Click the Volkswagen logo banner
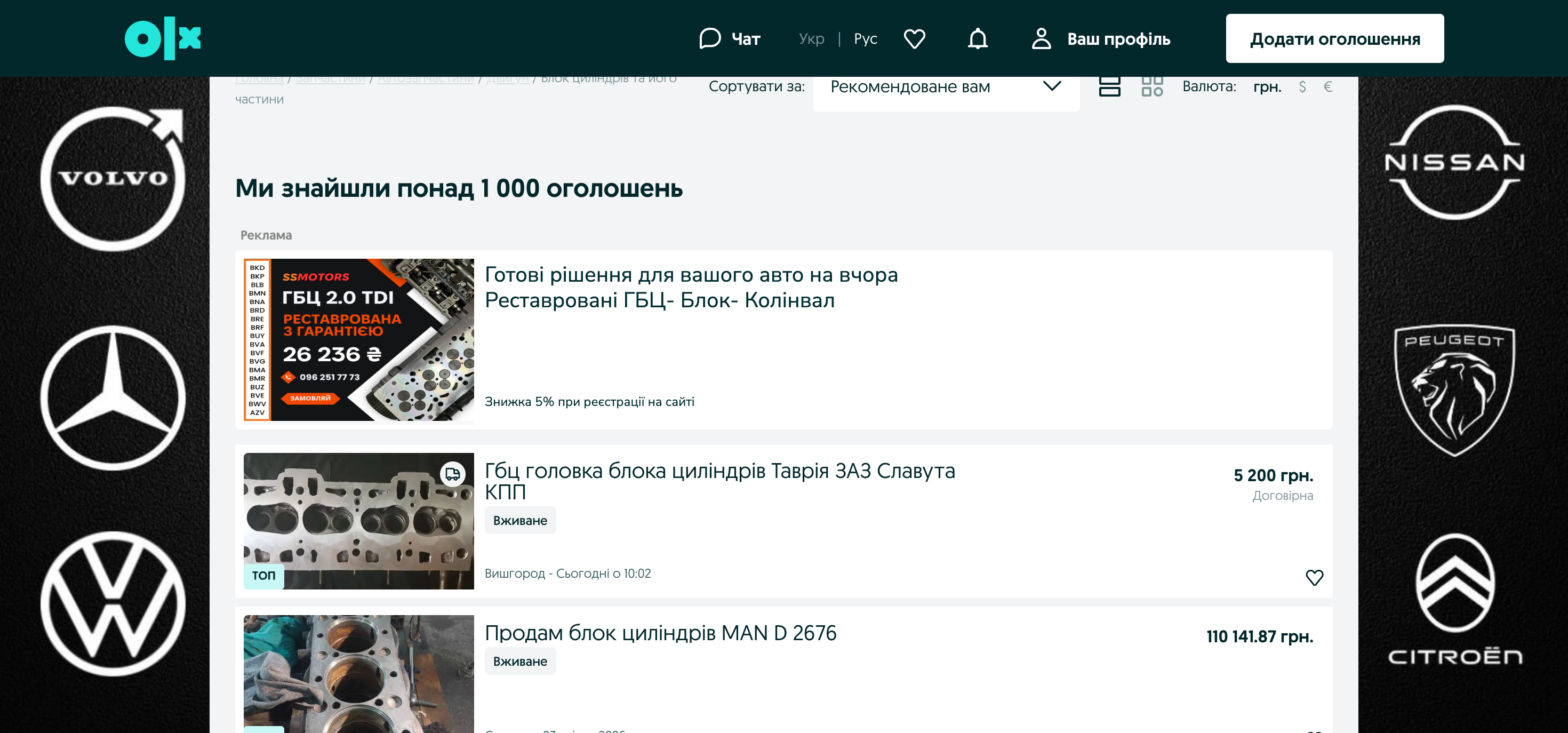The width and height of the screenshot is (1568, 733). pos(113,604)
